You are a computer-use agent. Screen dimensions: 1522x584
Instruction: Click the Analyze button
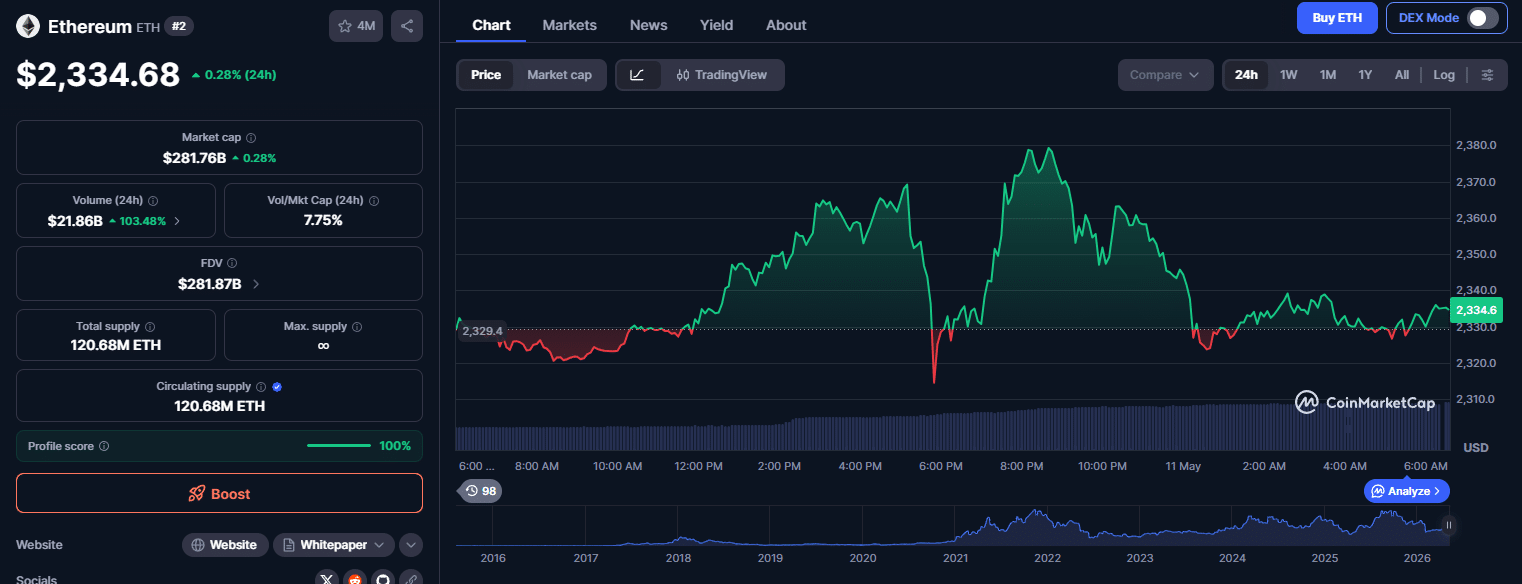click(1406, 491)
